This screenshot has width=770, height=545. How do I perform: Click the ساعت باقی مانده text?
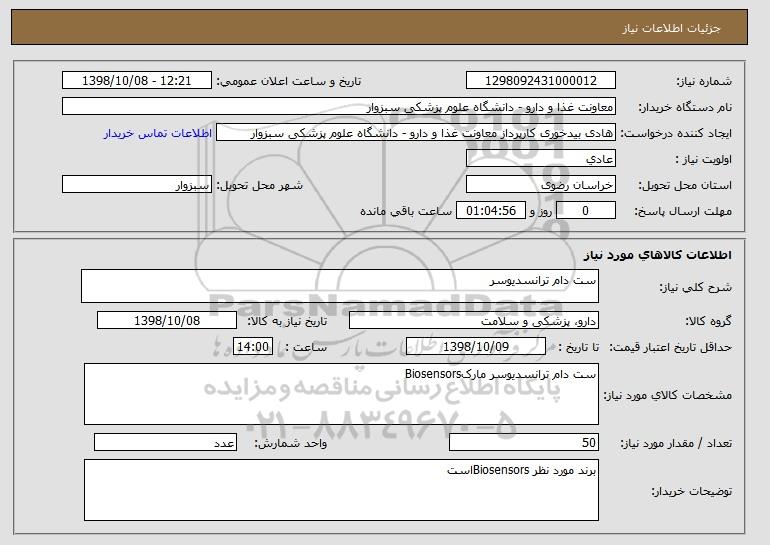pos(406,211)
